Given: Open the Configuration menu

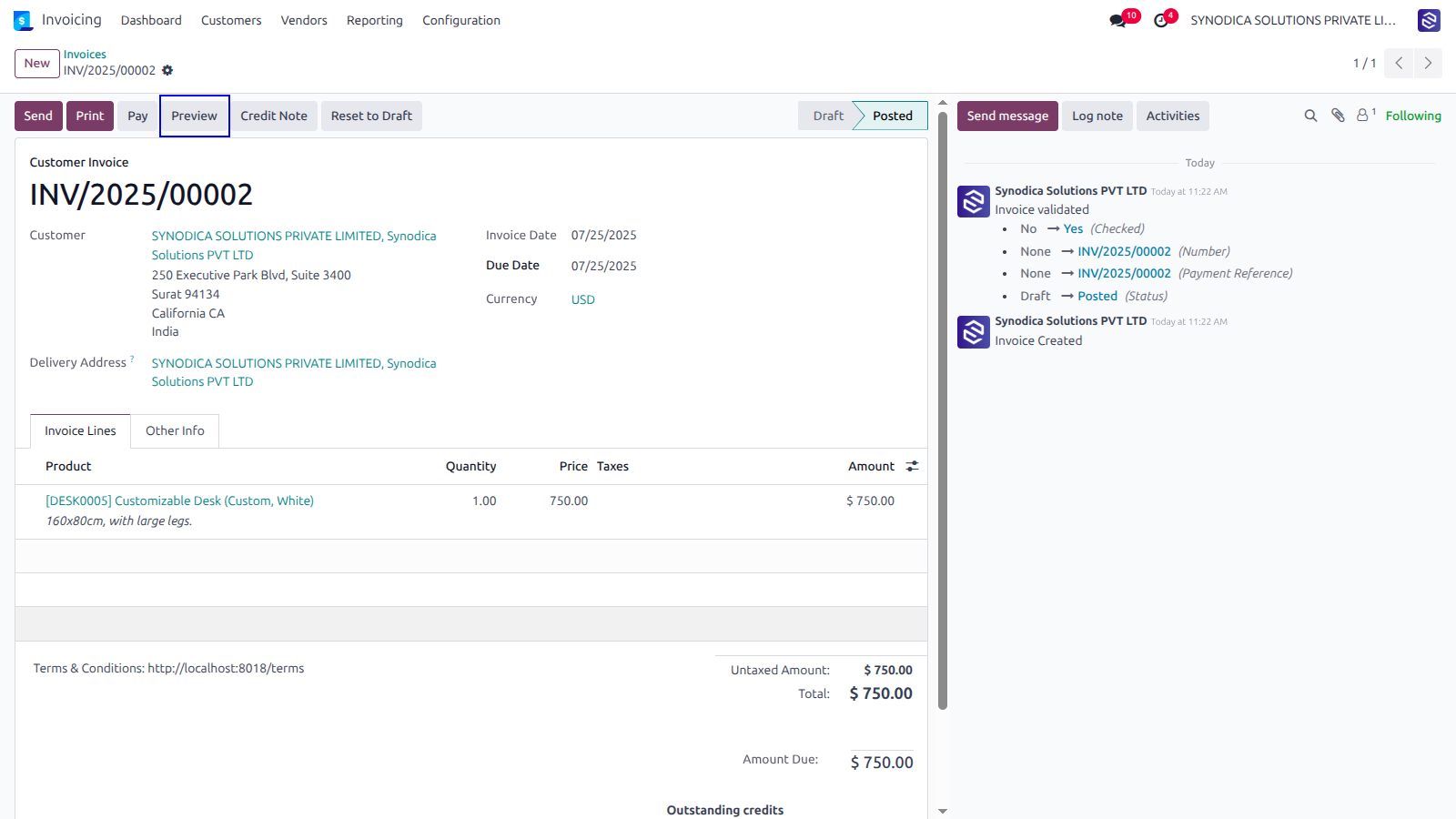Looking at the screenshot, I should tap(461, 20).
